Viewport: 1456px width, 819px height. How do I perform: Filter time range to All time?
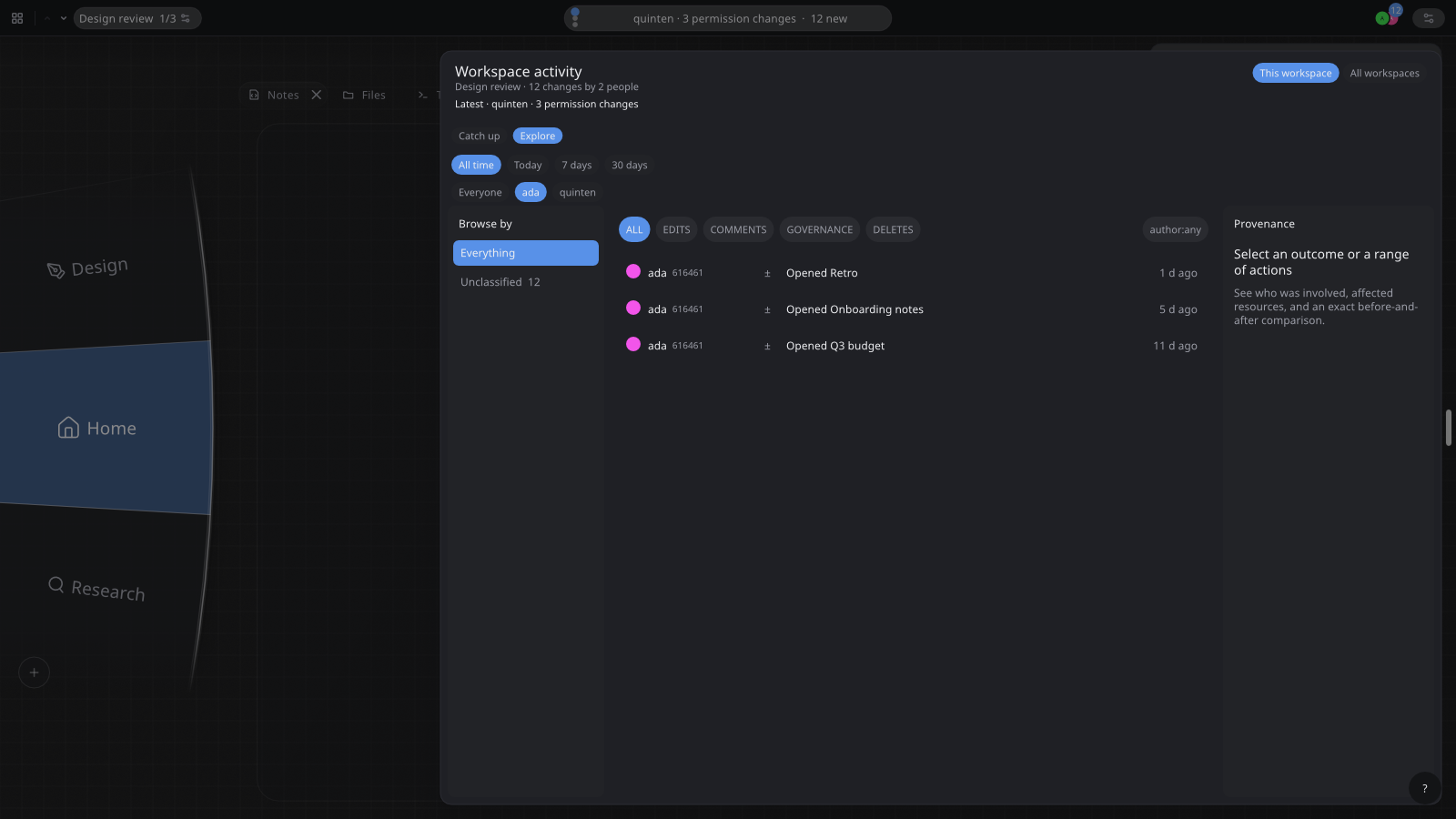[476, 165]
